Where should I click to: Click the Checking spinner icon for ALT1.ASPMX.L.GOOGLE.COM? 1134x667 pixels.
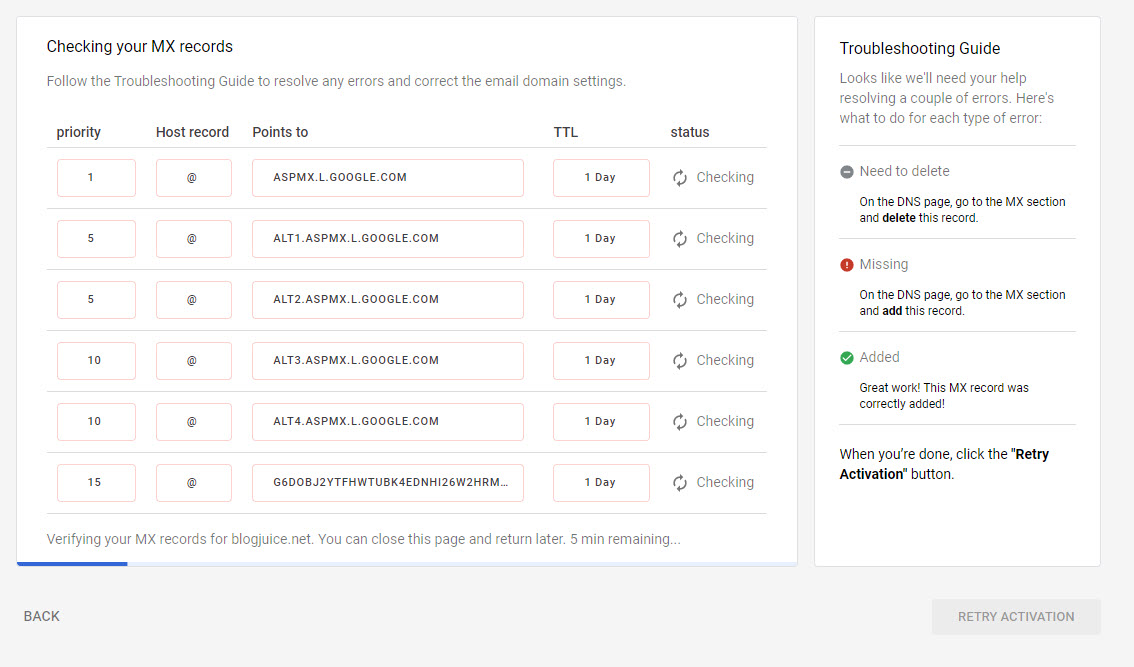[x=680, y=239]
